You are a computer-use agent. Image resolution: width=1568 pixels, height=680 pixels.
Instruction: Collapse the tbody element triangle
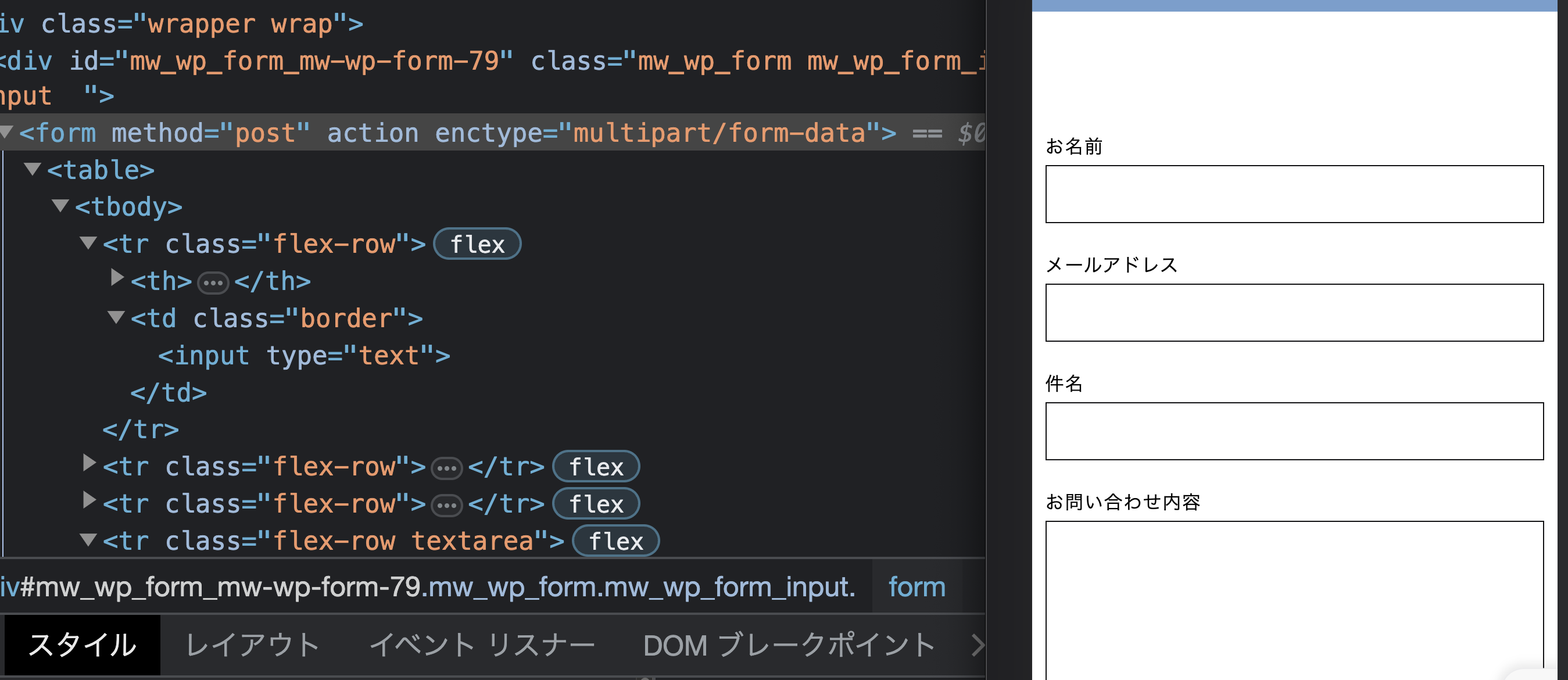(x=60, y=206)
